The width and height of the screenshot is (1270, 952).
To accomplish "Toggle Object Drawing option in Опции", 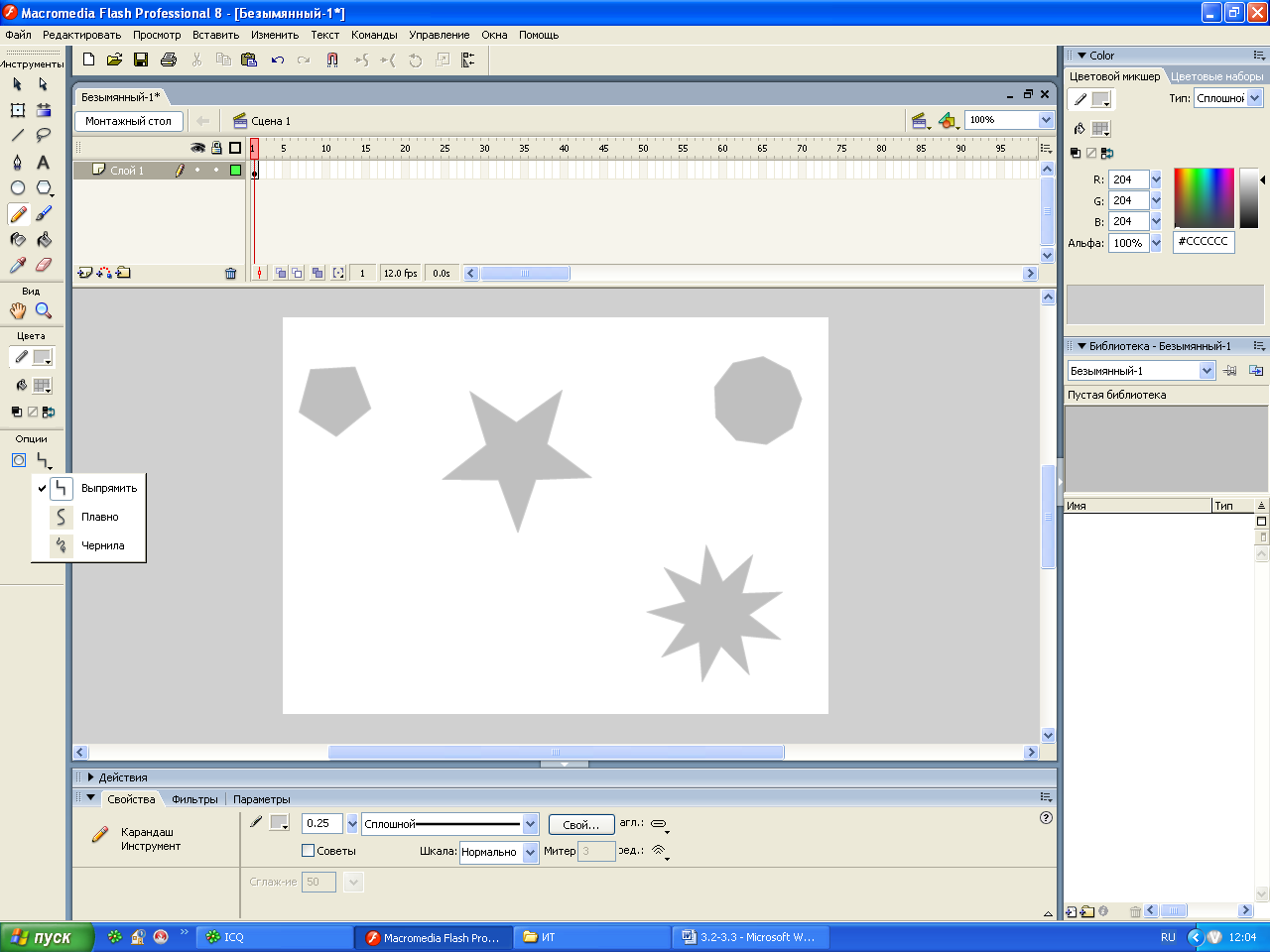I will (x=19, y=460).
